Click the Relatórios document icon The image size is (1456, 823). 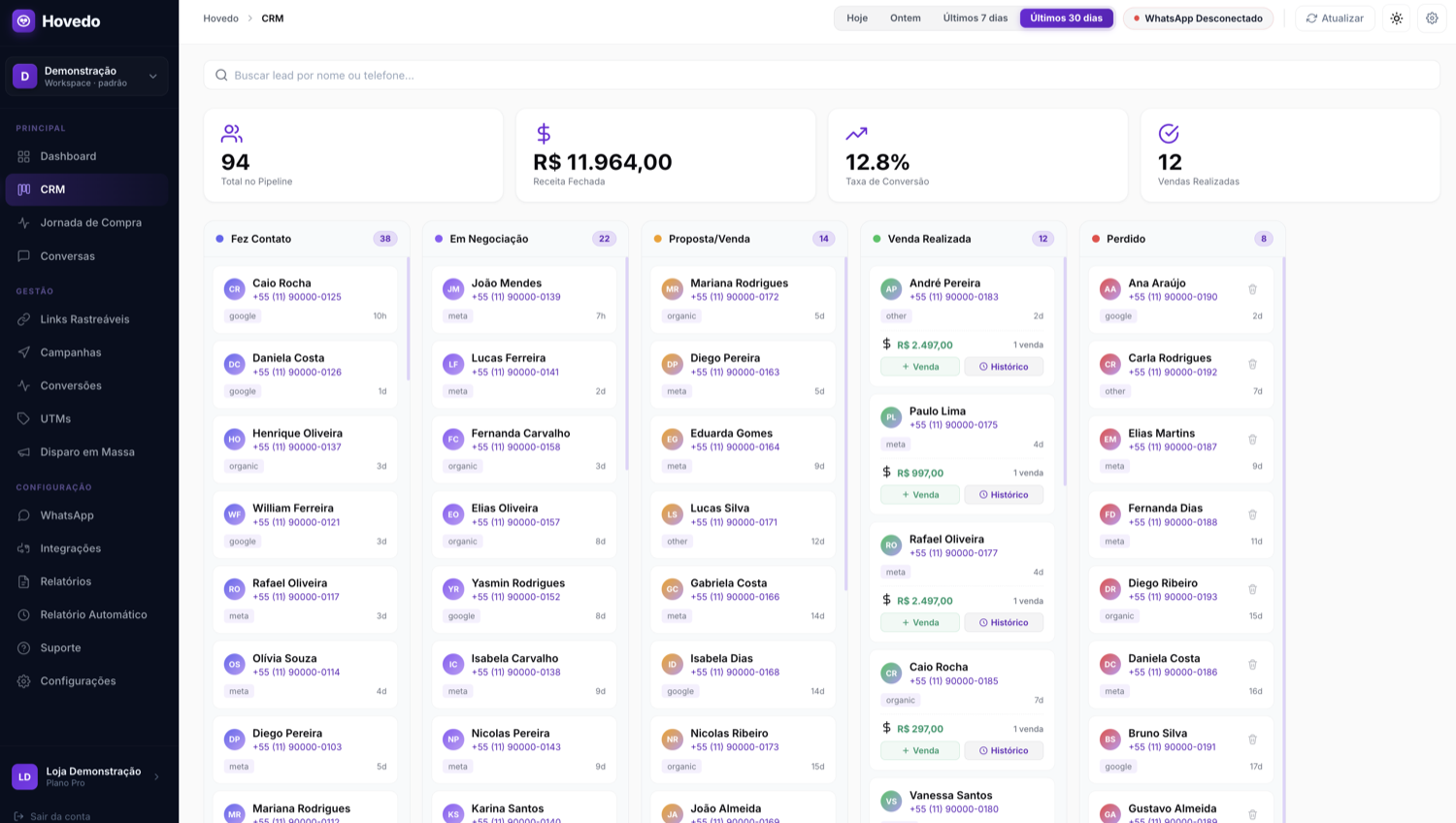pyautogui.click(x=23, y=581)
